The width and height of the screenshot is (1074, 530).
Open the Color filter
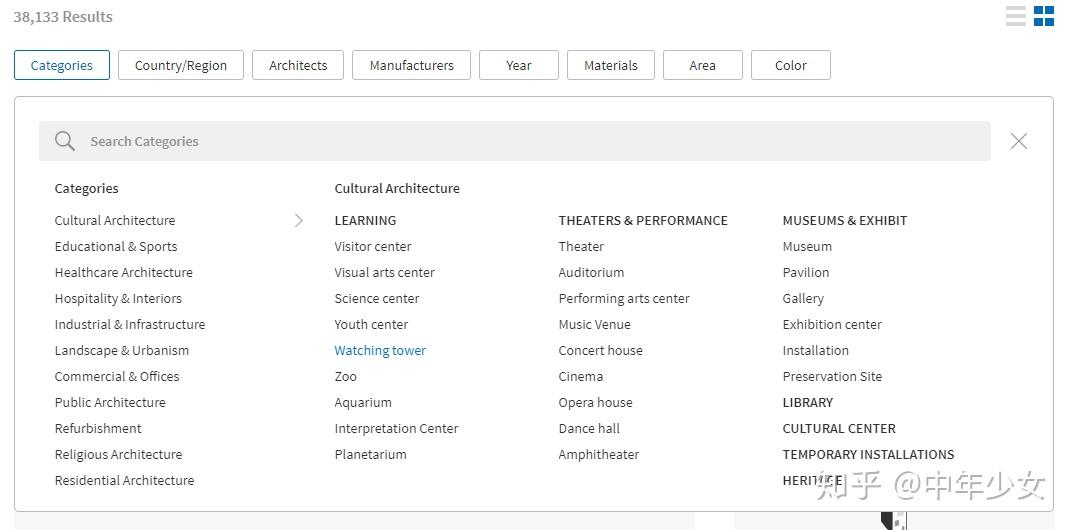tap(790, 65)
